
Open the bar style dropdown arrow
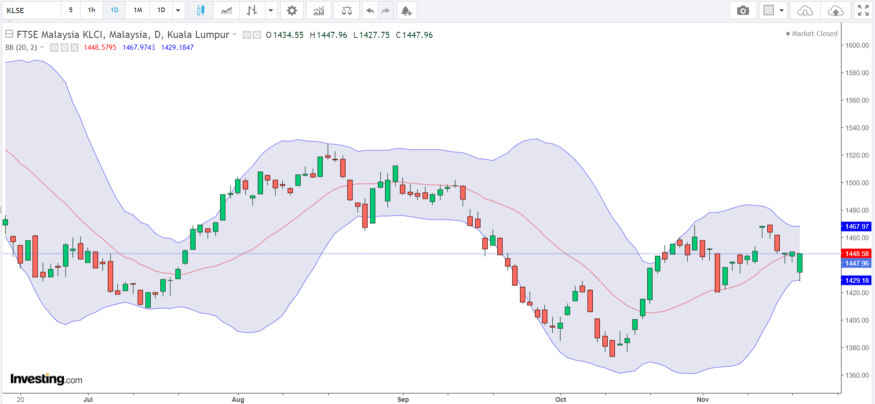pos(271,10)
